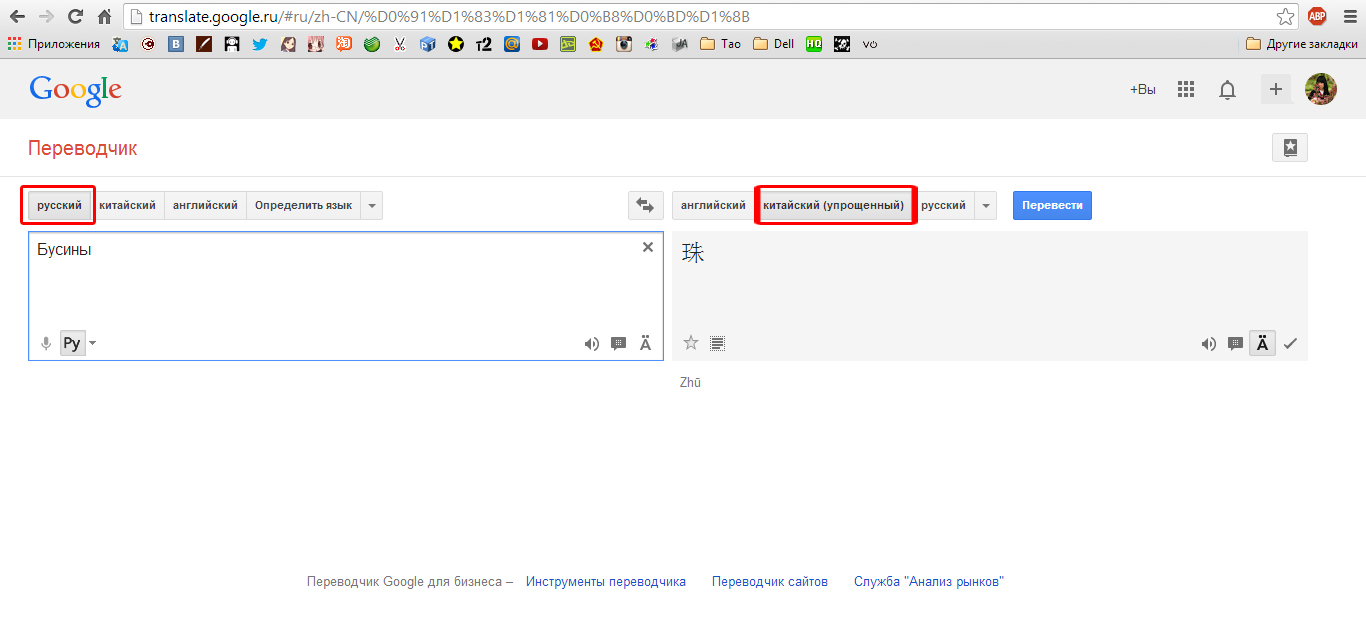Select source language английский
Image resolution: width=1366 pixels, height=624 pixels.
pyautogui.click(x=205, y=205)
